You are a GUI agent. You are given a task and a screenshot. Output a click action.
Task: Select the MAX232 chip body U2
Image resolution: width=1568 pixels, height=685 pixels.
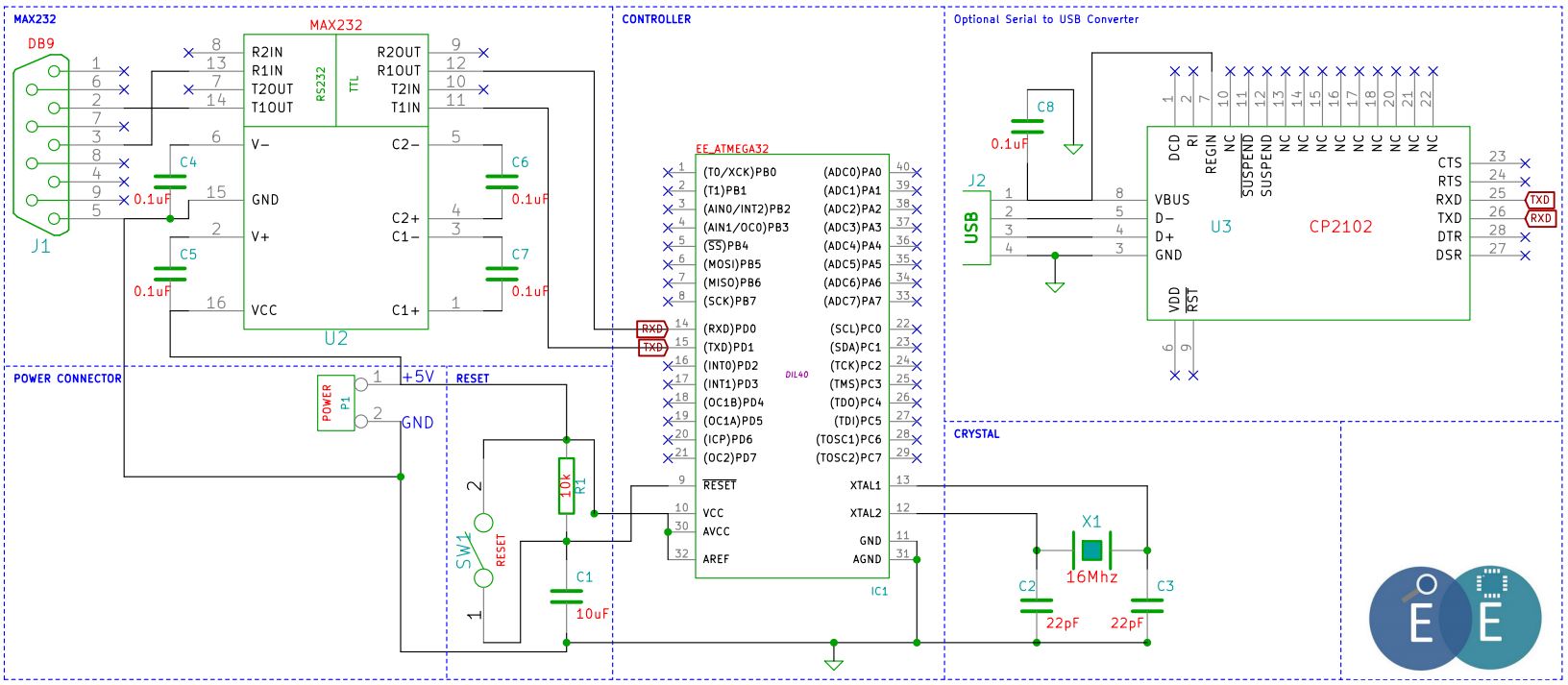point(335,182)
